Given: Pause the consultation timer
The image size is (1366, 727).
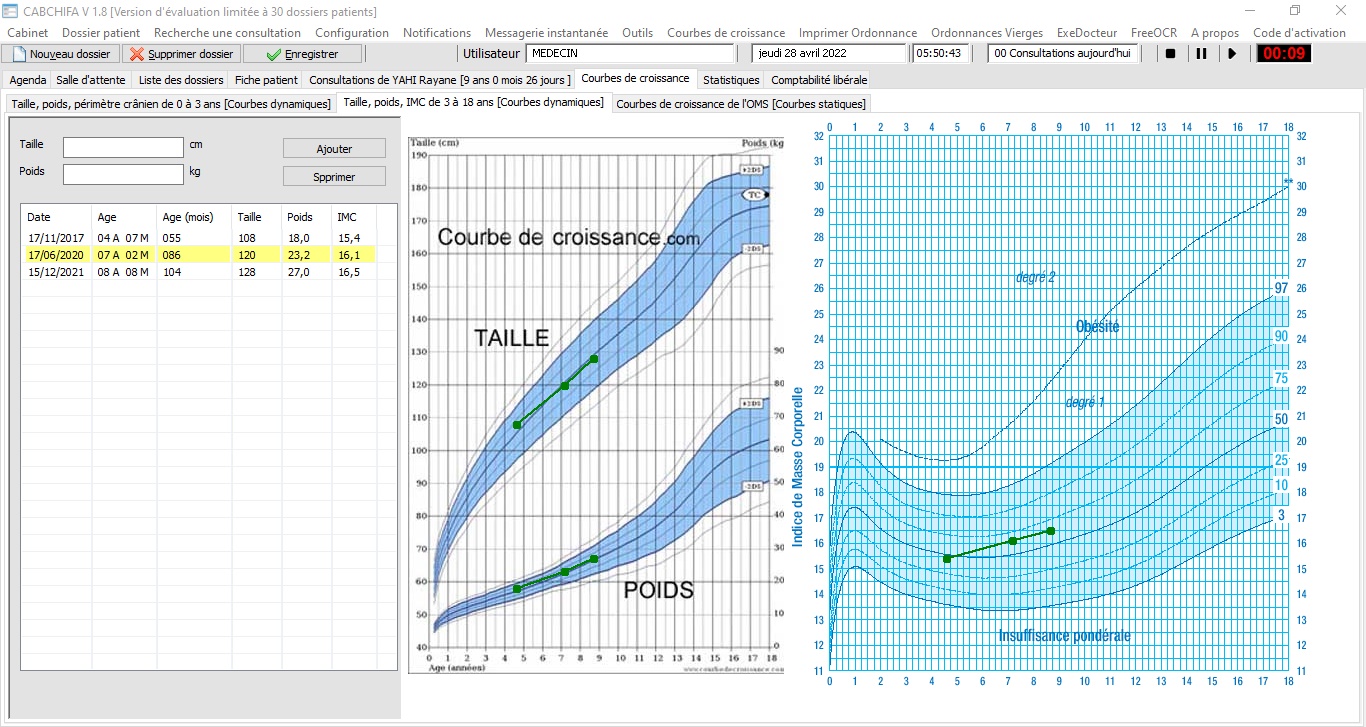Looking at the screenshot, I should point(1201,54).
